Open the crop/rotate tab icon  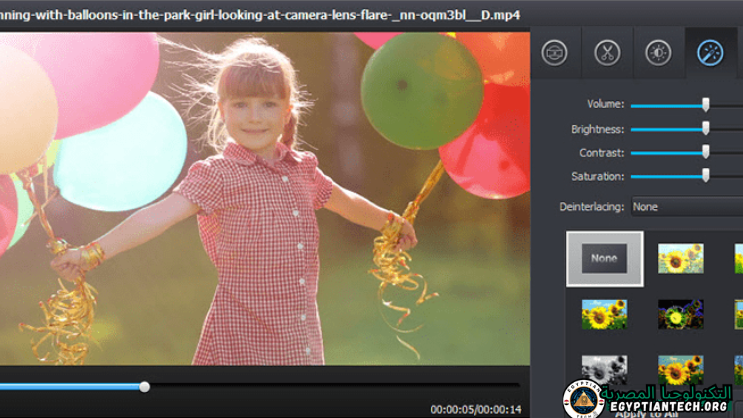point(555,53)
